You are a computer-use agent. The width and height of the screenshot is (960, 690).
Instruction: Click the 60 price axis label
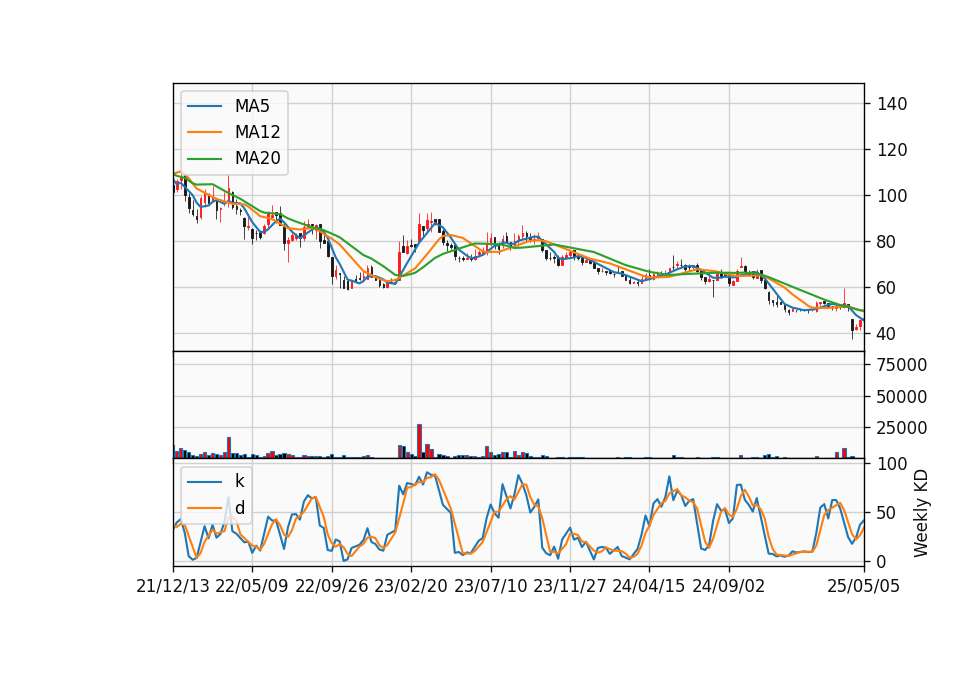point(887,288)
